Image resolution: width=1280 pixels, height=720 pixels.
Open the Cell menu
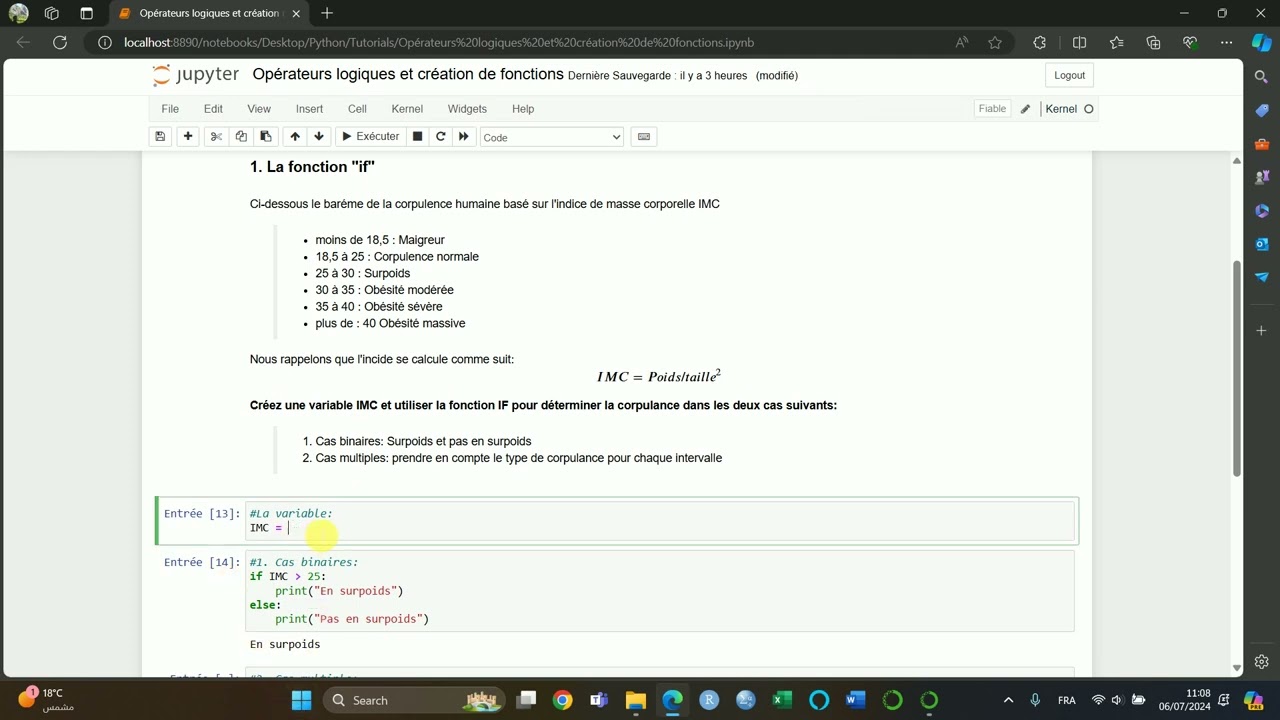point(357,109)
